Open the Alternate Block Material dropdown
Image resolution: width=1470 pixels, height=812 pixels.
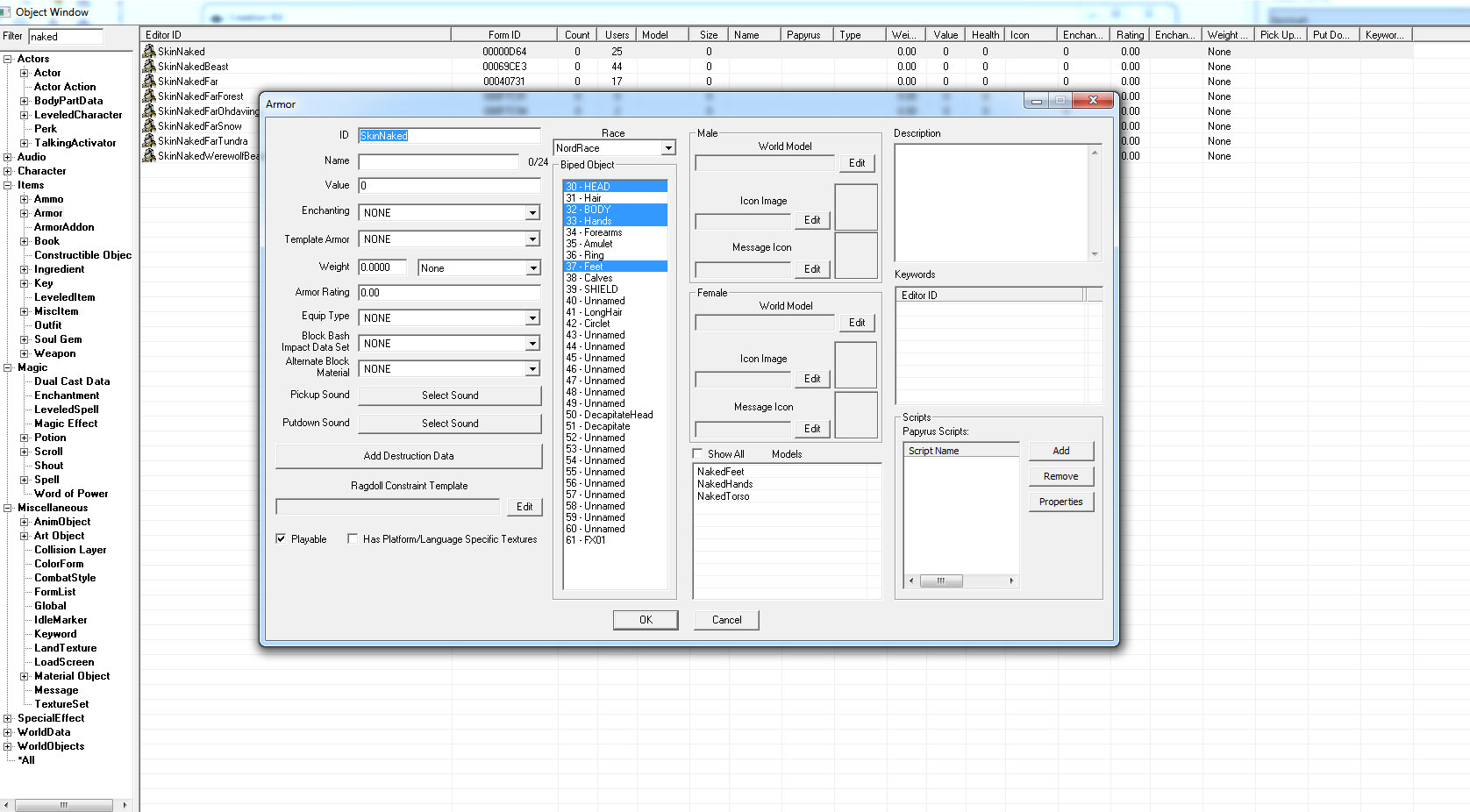click(x=532, y=368)
